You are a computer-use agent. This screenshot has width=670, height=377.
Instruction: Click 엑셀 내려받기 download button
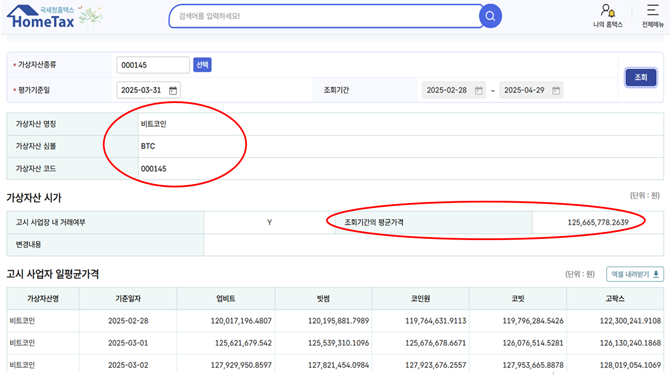tap(635, 274)
